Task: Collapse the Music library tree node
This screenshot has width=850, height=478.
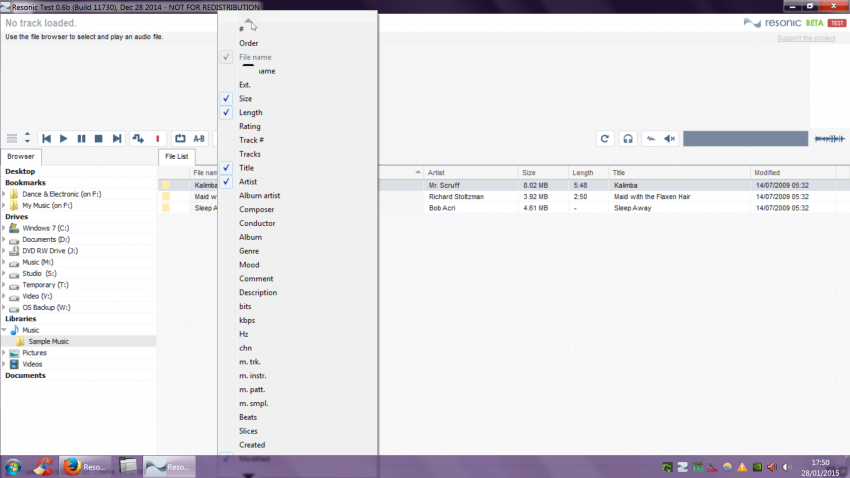Action: pyautogui.click(x=4, y=330)
